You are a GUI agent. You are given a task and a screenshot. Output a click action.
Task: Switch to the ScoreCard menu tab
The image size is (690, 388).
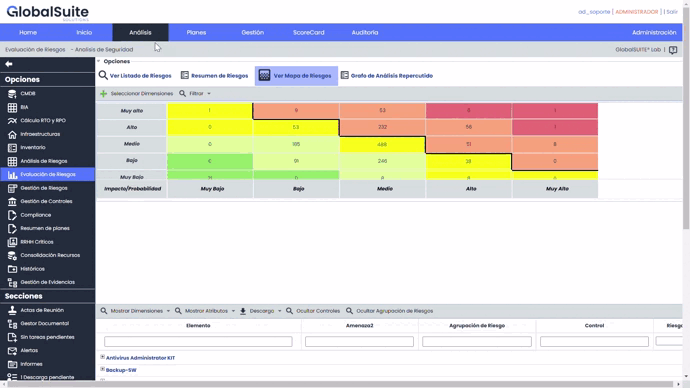point(308,33)
